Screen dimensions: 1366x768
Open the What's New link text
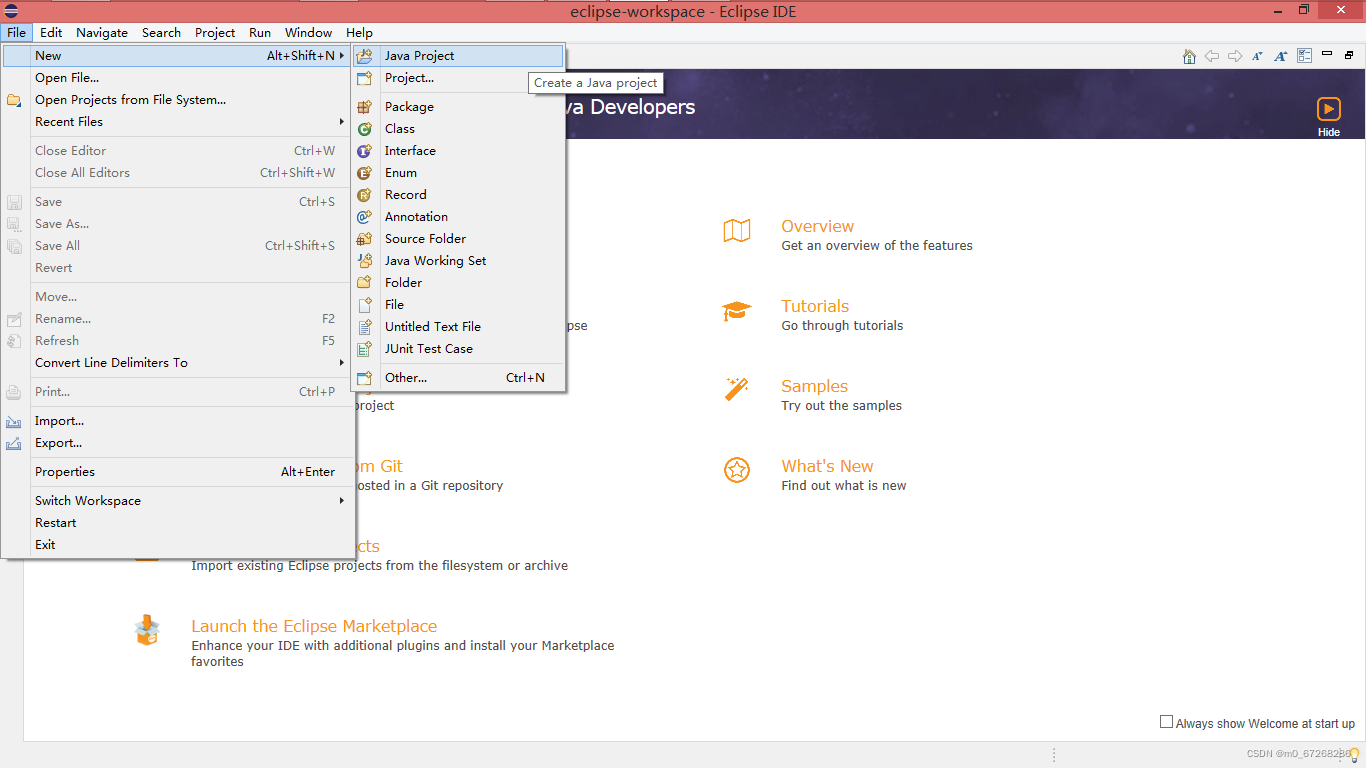point(827,467)
